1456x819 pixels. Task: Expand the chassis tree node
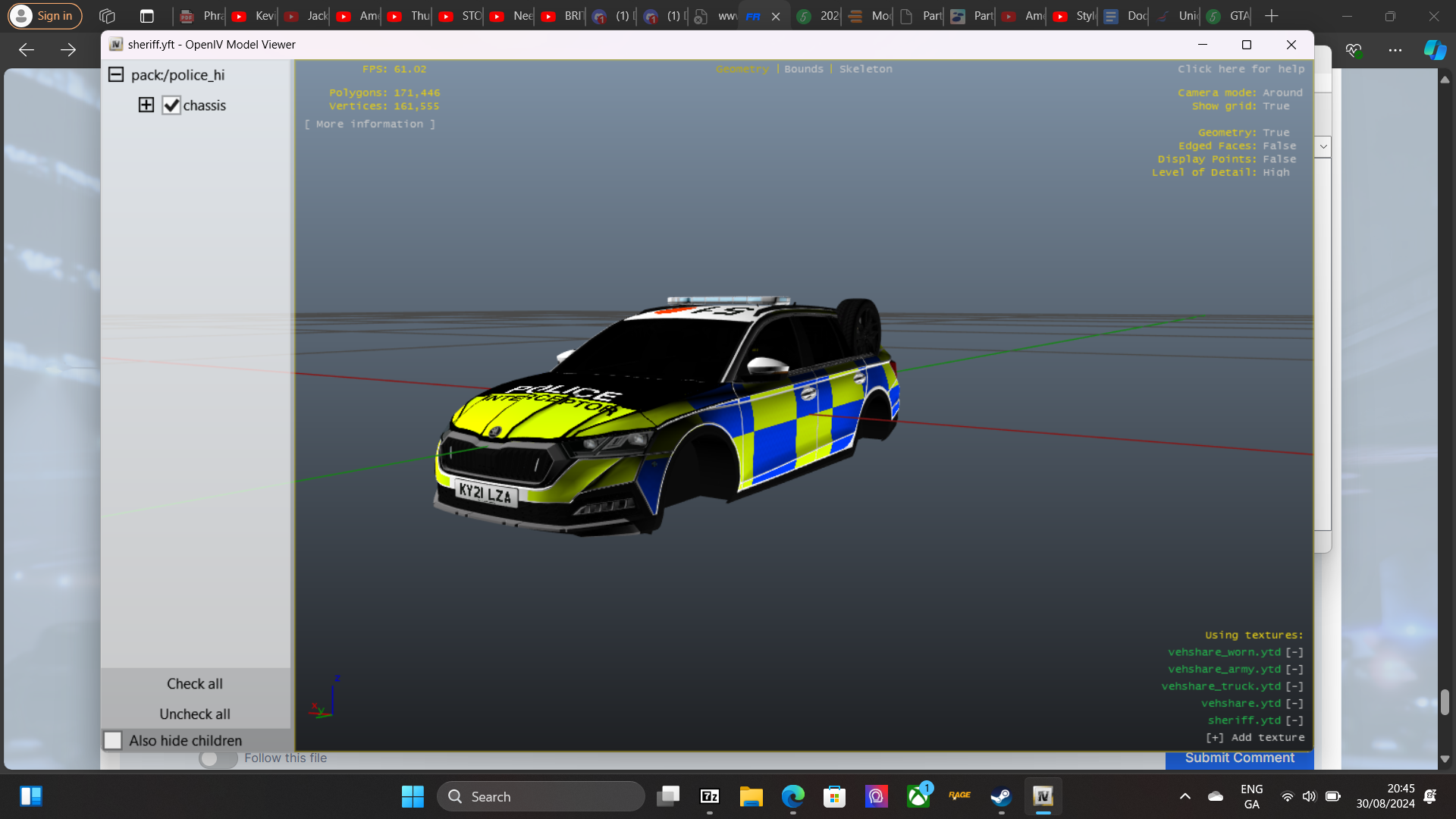pyautogui.click(x=146, y=105)
